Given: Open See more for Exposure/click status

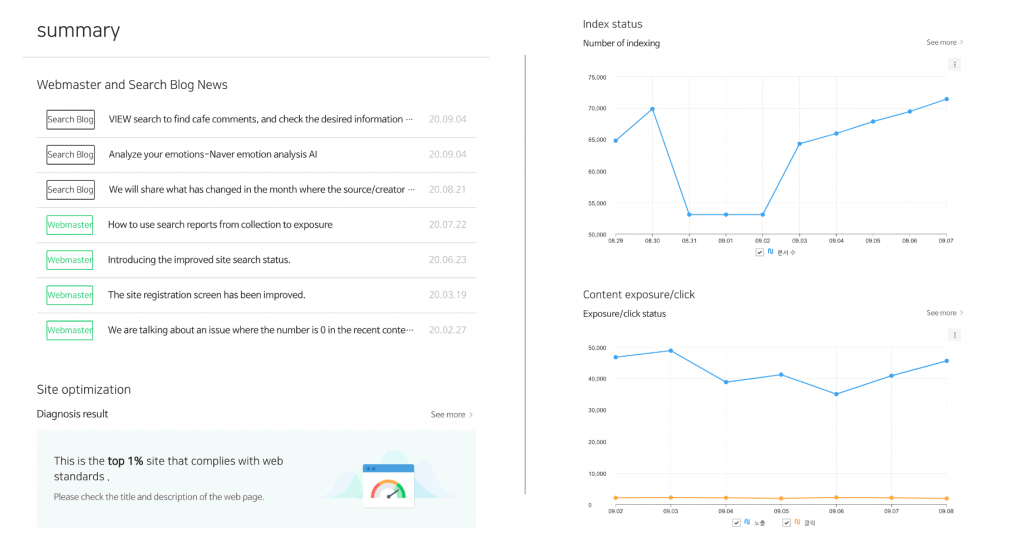Looking at the screenshot, I should click(944, 312).
